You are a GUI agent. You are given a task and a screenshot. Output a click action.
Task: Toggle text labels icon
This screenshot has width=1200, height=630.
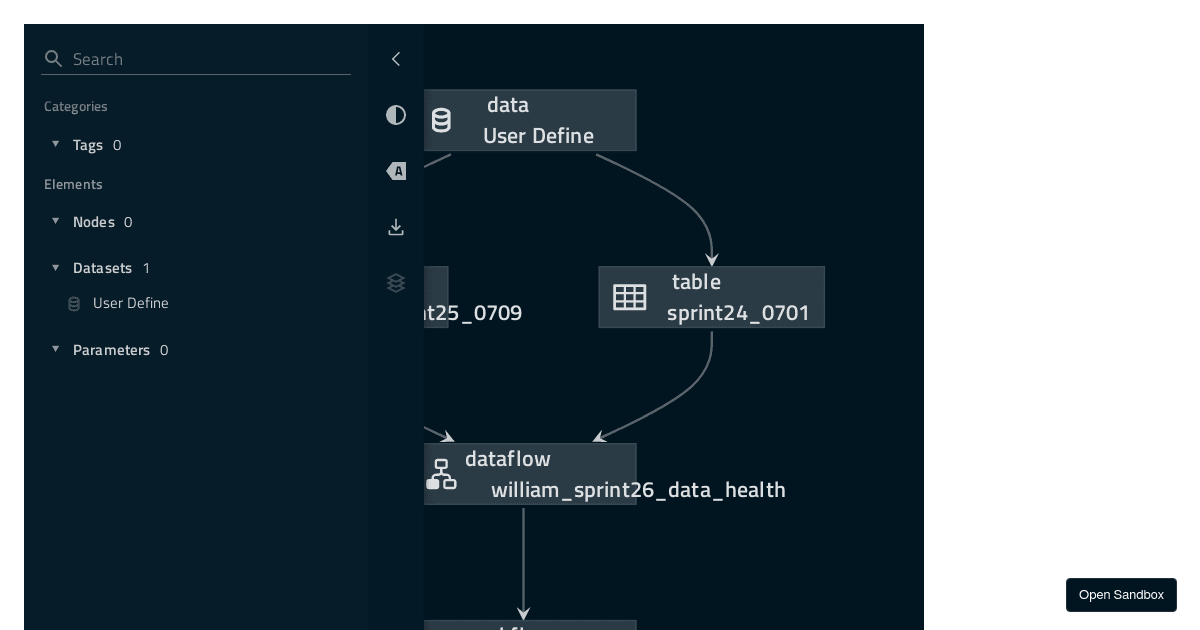point(396,171)
